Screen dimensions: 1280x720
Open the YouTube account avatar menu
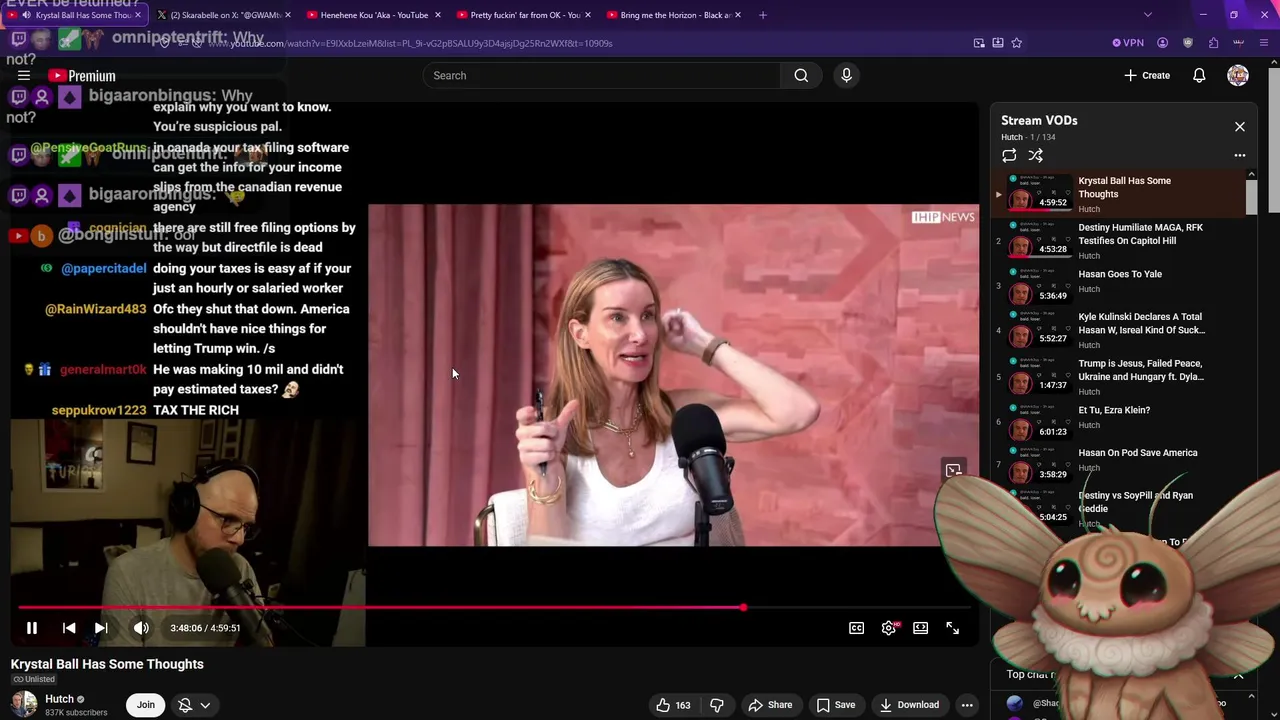click(1238, 76)
